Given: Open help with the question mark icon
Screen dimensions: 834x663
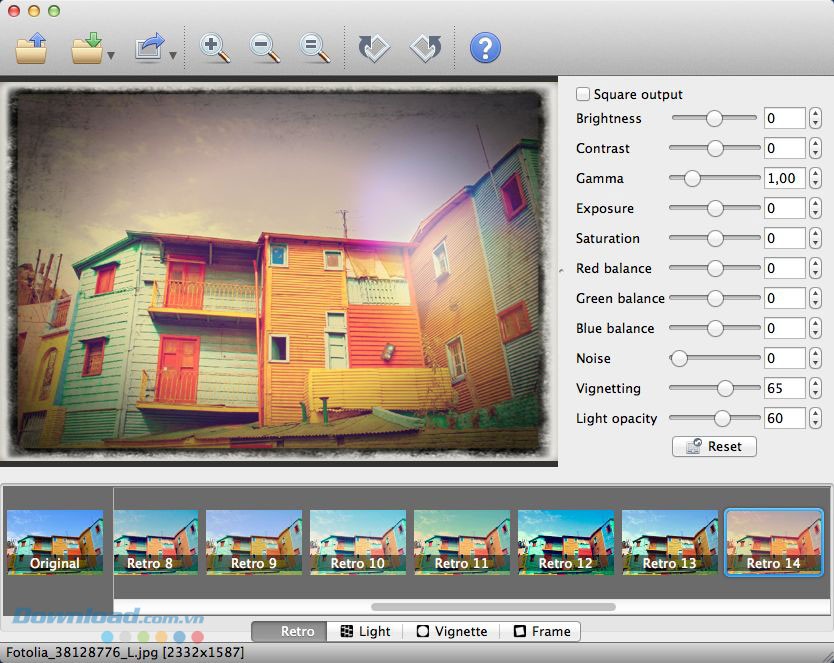Looking at the screenshot, I should tap(485, 48).
